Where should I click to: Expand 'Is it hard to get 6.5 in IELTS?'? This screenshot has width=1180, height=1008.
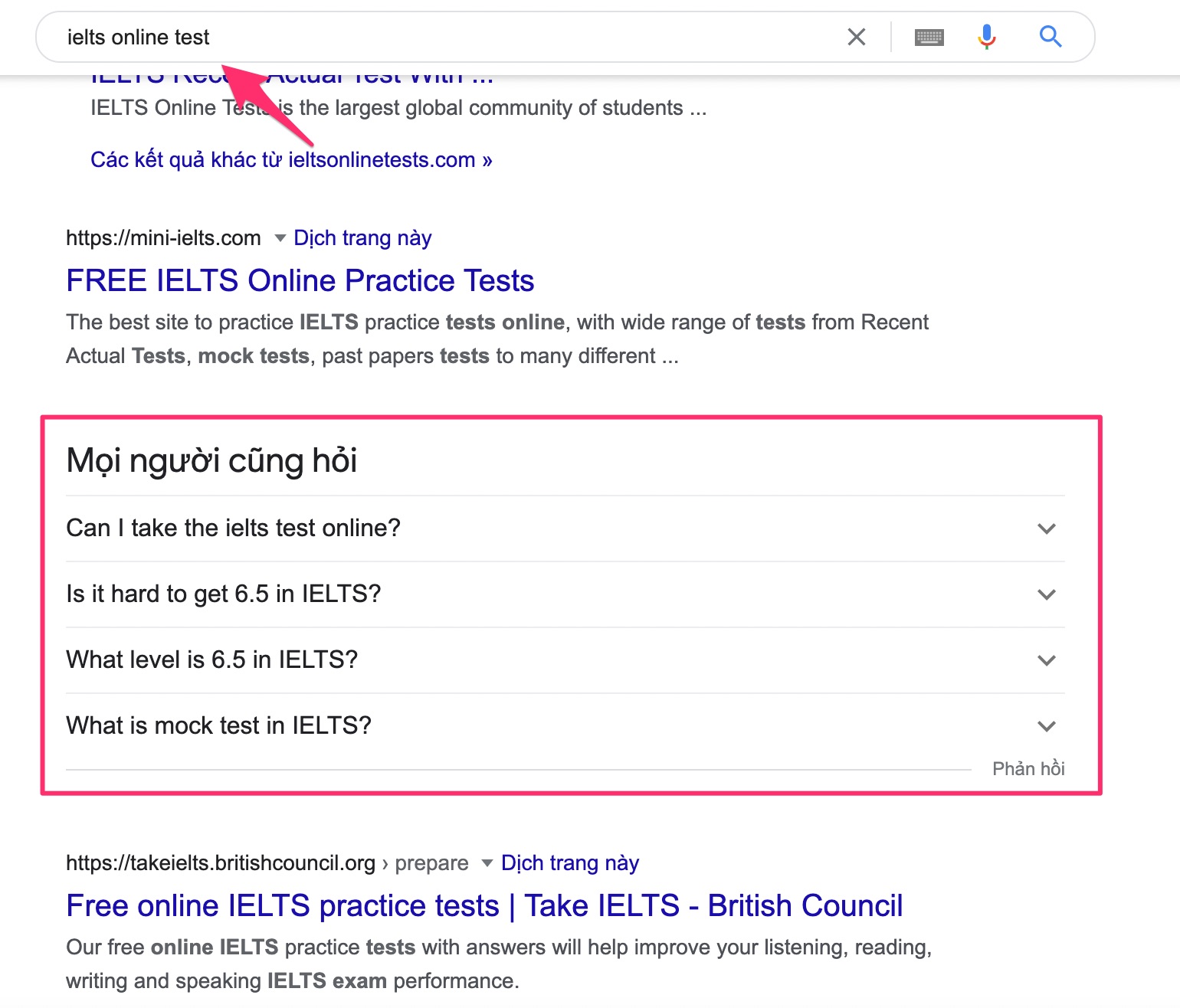pyautogui.click(x=565, y=594)
